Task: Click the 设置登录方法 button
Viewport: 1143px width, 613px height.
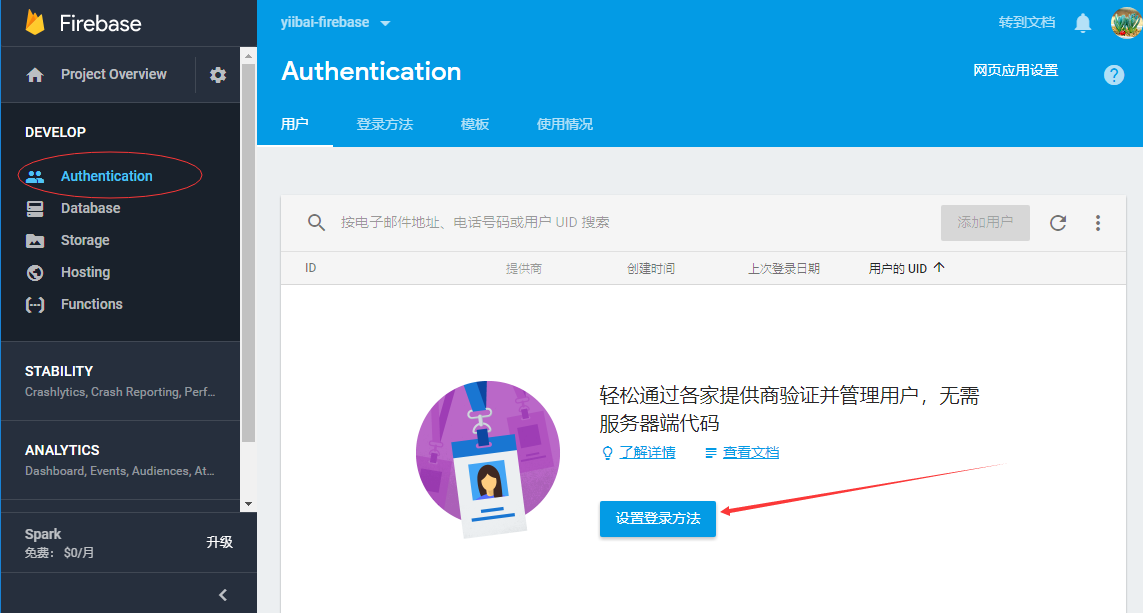Action: click(658, 519)
